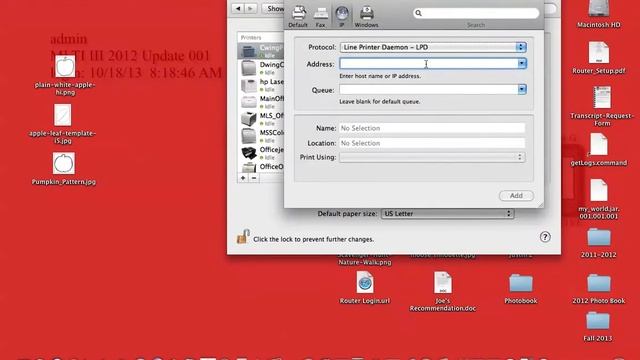The width and height of the screenshot is (640, 360).
Task: Open the Protocol dropdown
Action: (x=433, y=47)
